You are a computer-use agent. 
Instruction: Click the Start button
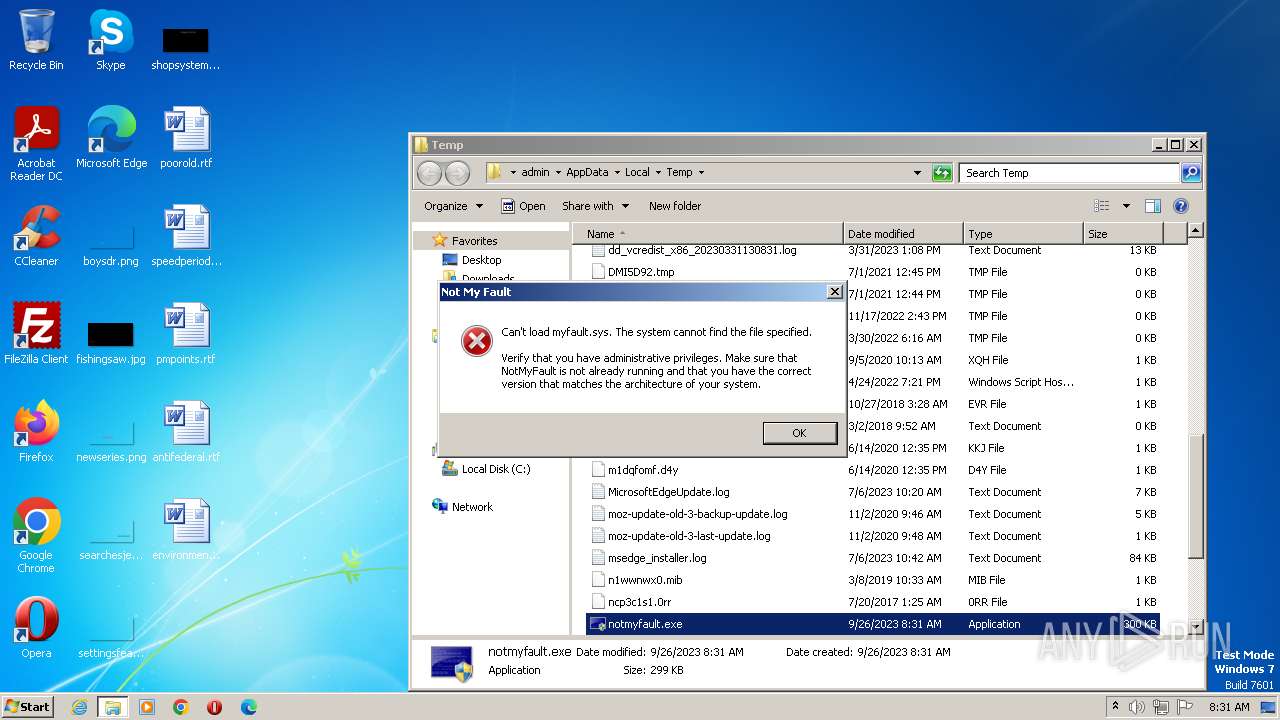tap(27, 706)
